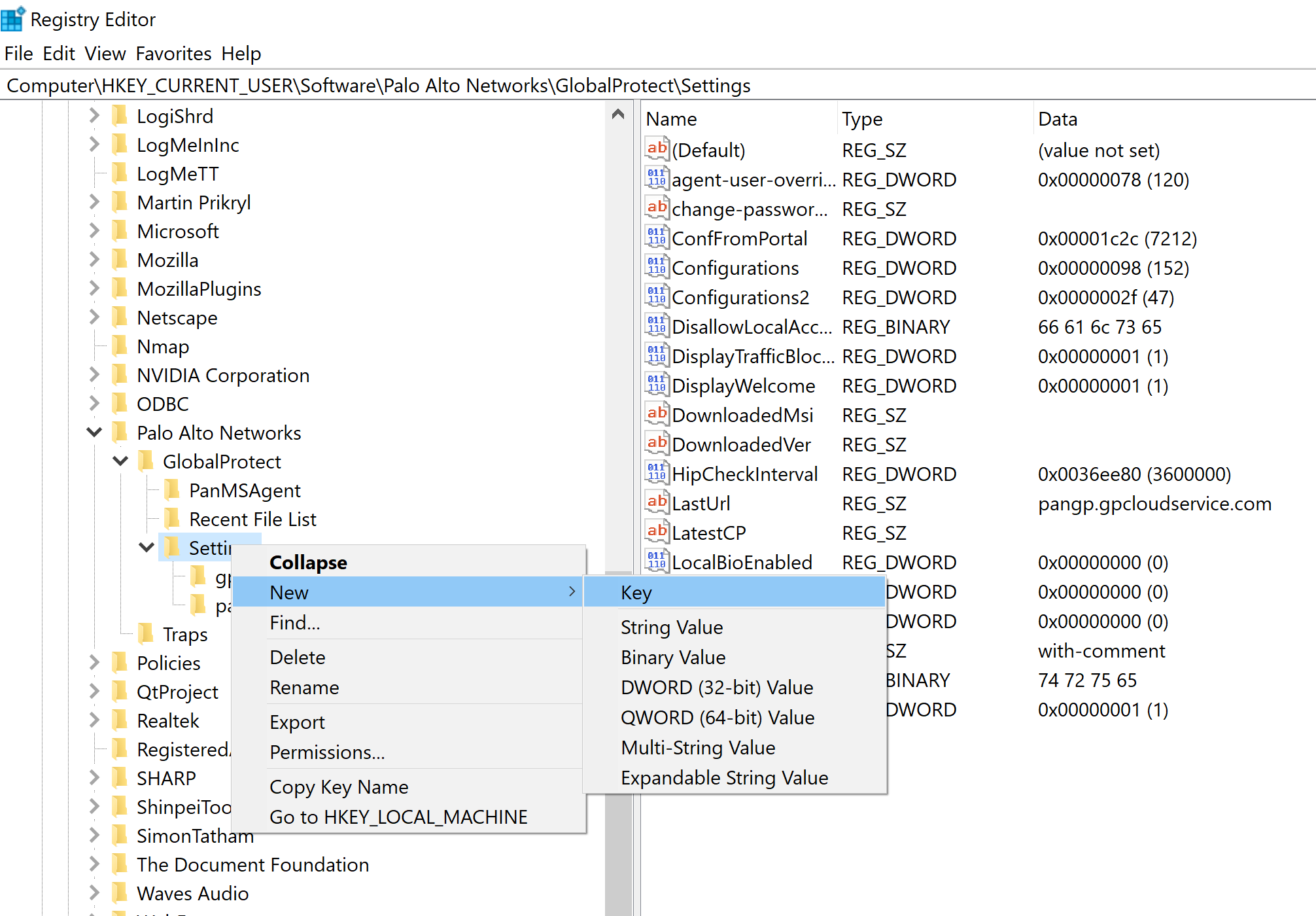The height and width of the screenshot is (916, 1316).
Task: Click the LastUrl string value icon
Action: pyautogui.click(x=657, y=503)
